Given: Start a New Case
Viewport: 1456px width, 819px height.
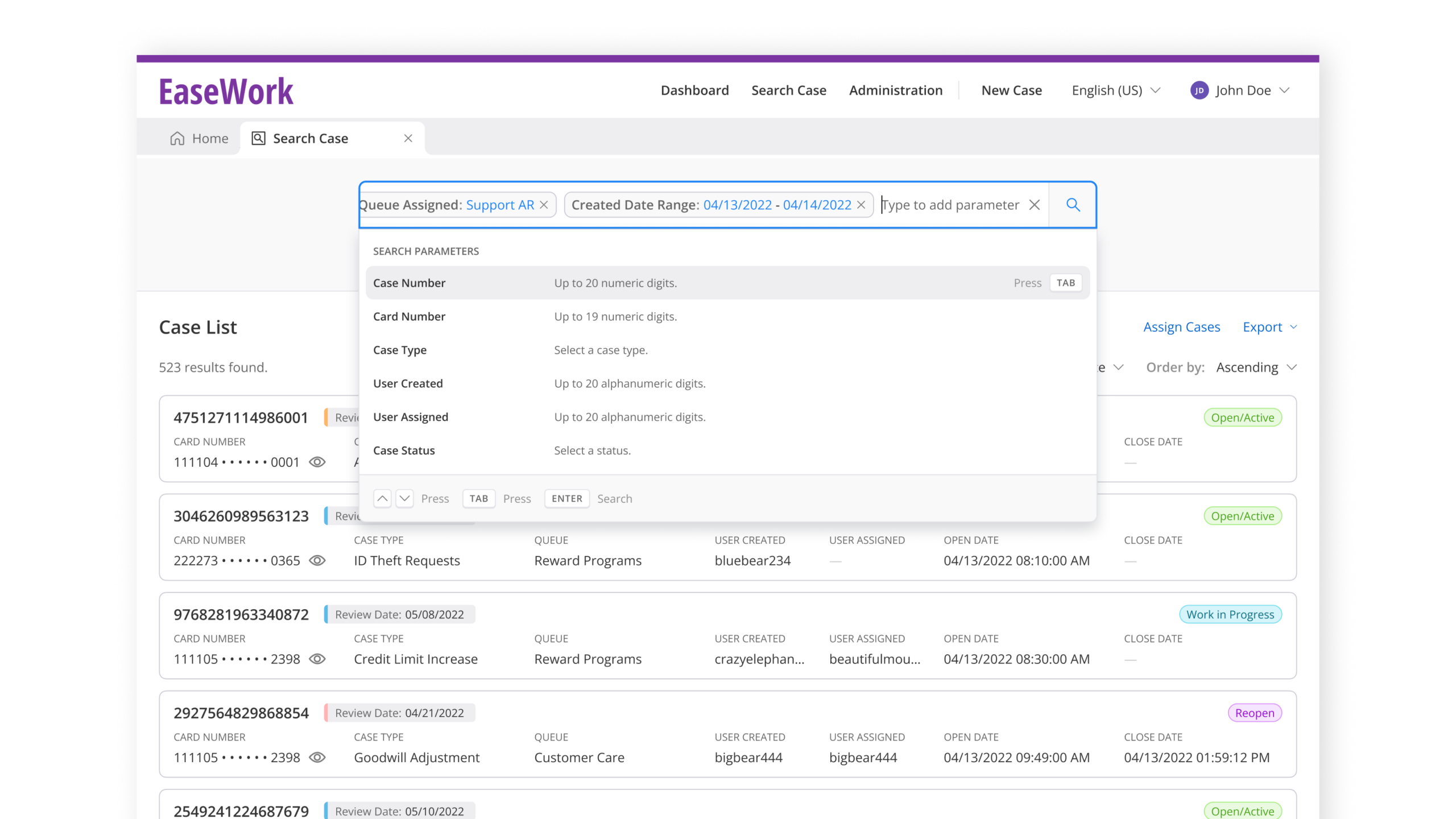Looking at the screenshot, I should point(1011,90).
